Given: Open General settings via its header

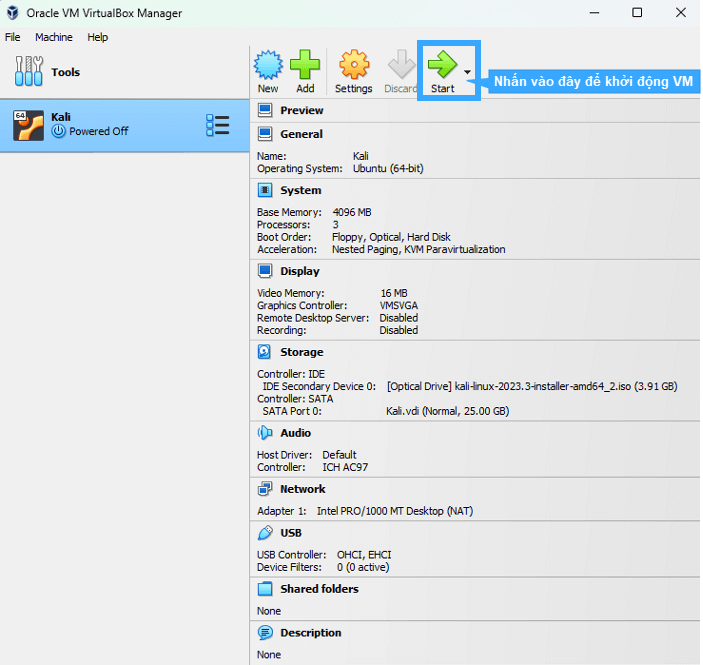Looking at the screenshot, I should coord(301,134).
